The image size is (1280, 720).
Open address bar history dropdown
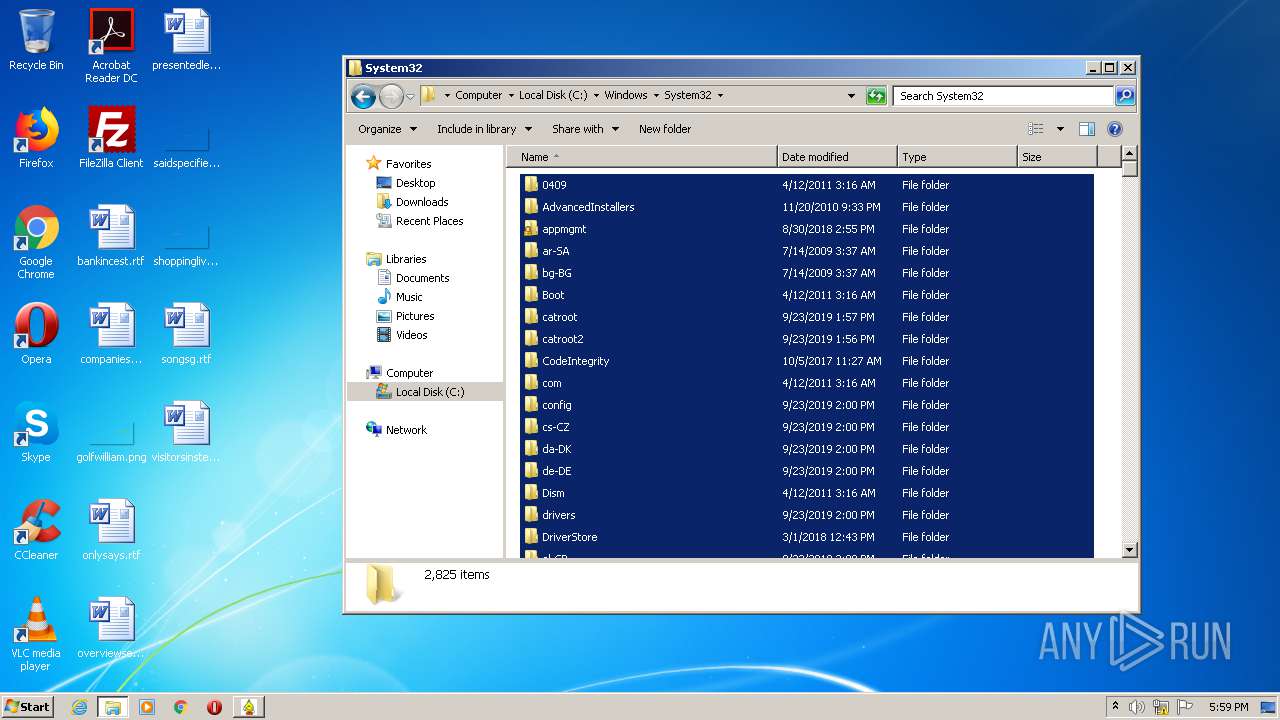tap(851, 96)
